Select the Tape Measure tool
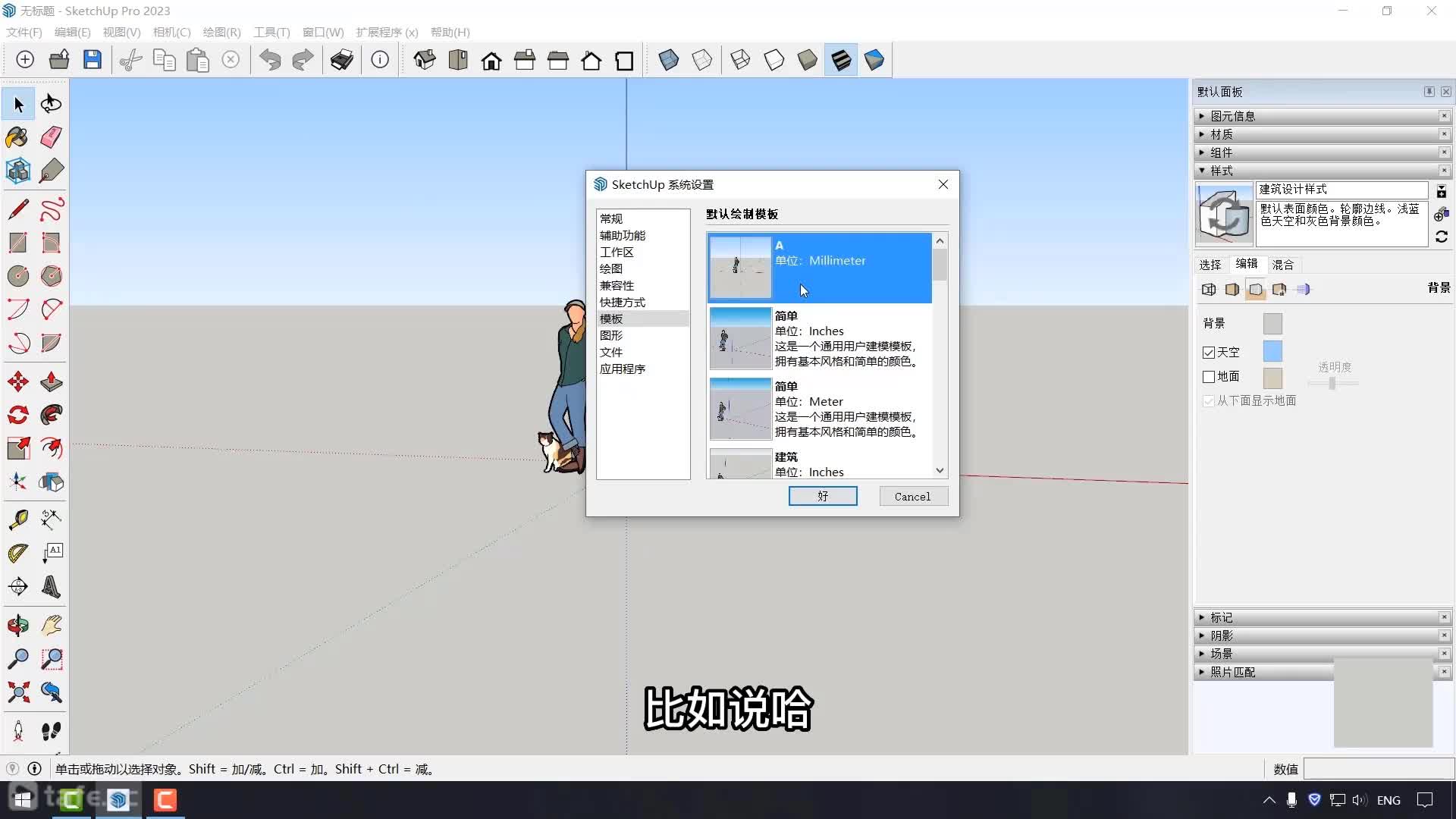This screenshot has height=819, width=1456. (x=18, y=519)
